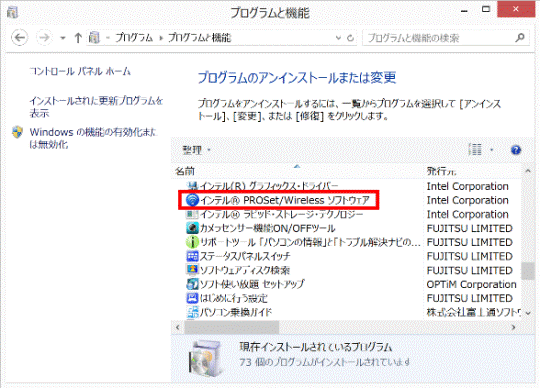
Task: Click the PROSet/Wireless wifi icon
Action: click(x=193, y=200)
